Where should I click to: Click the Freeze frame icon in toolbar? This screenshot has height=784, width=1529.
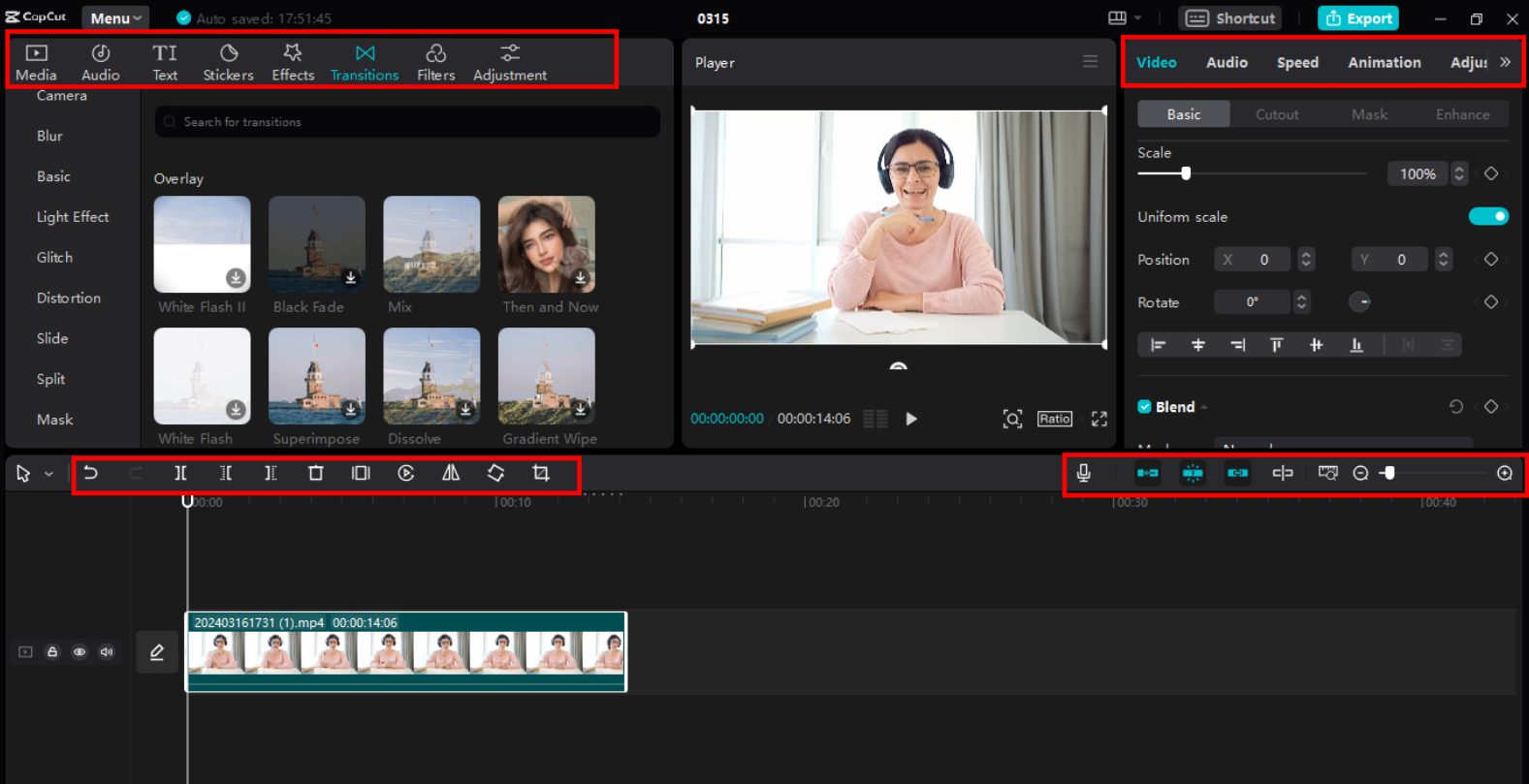tap(361, 473)
